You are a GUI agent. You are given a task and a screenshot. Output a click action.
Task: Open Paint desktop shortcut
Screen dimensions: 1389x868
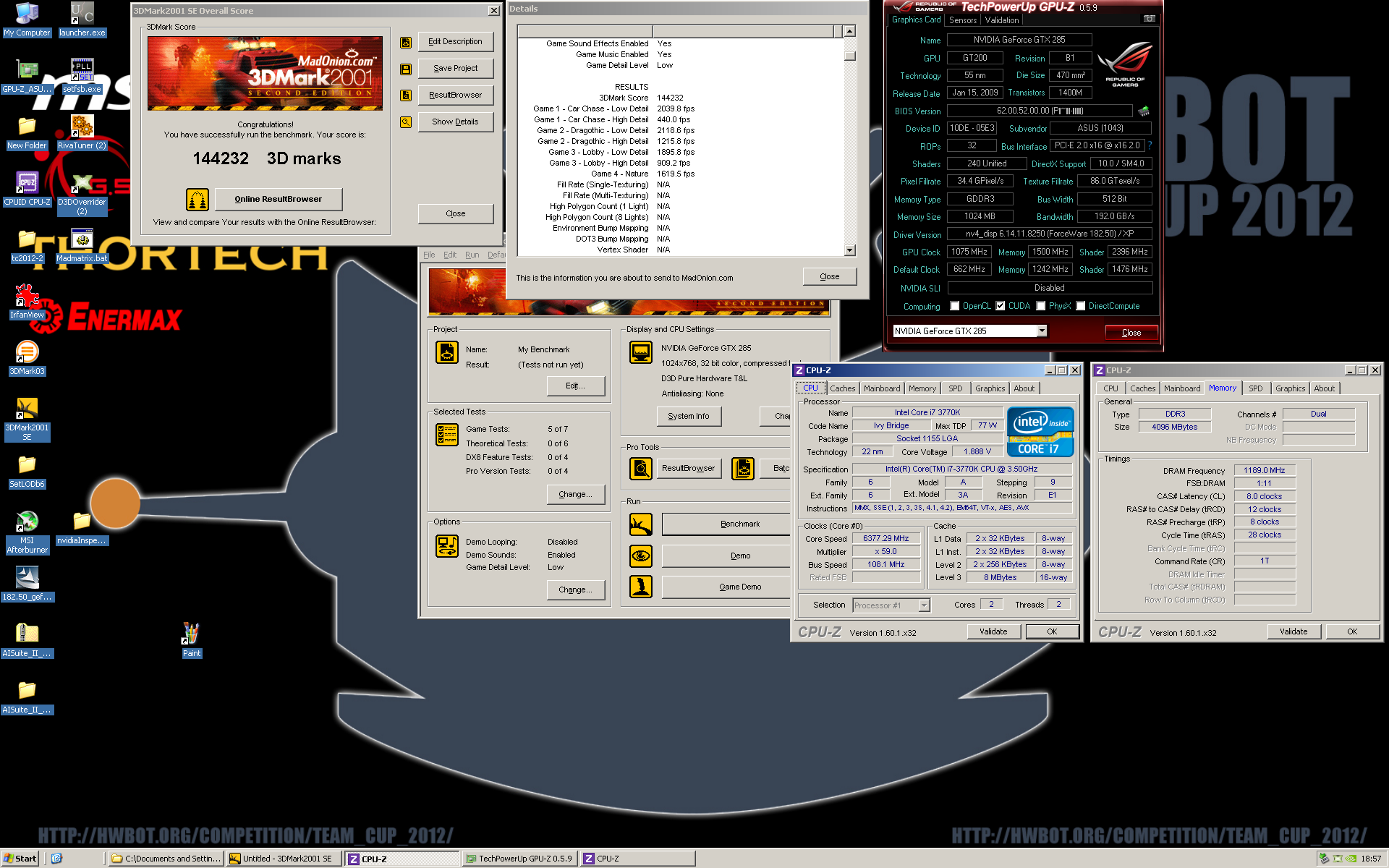(x=192, y=640)
